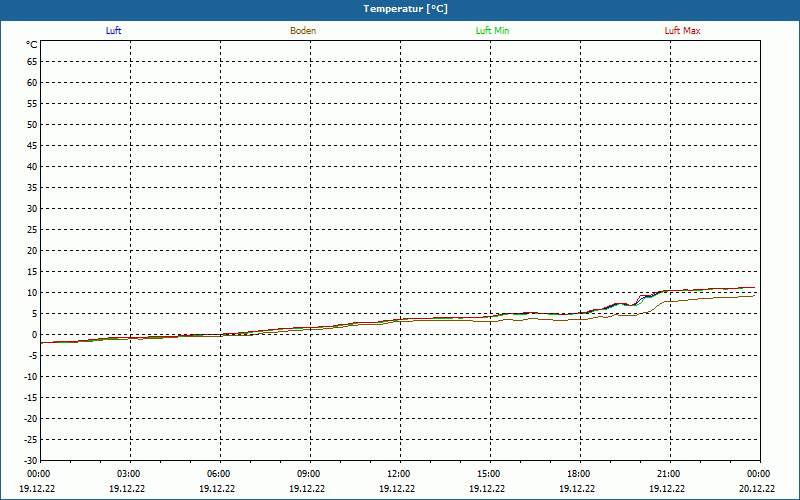Click the 60 value on temperature axis
The width and height of the screenshot is (800, 500).
(x=32, y=83)
